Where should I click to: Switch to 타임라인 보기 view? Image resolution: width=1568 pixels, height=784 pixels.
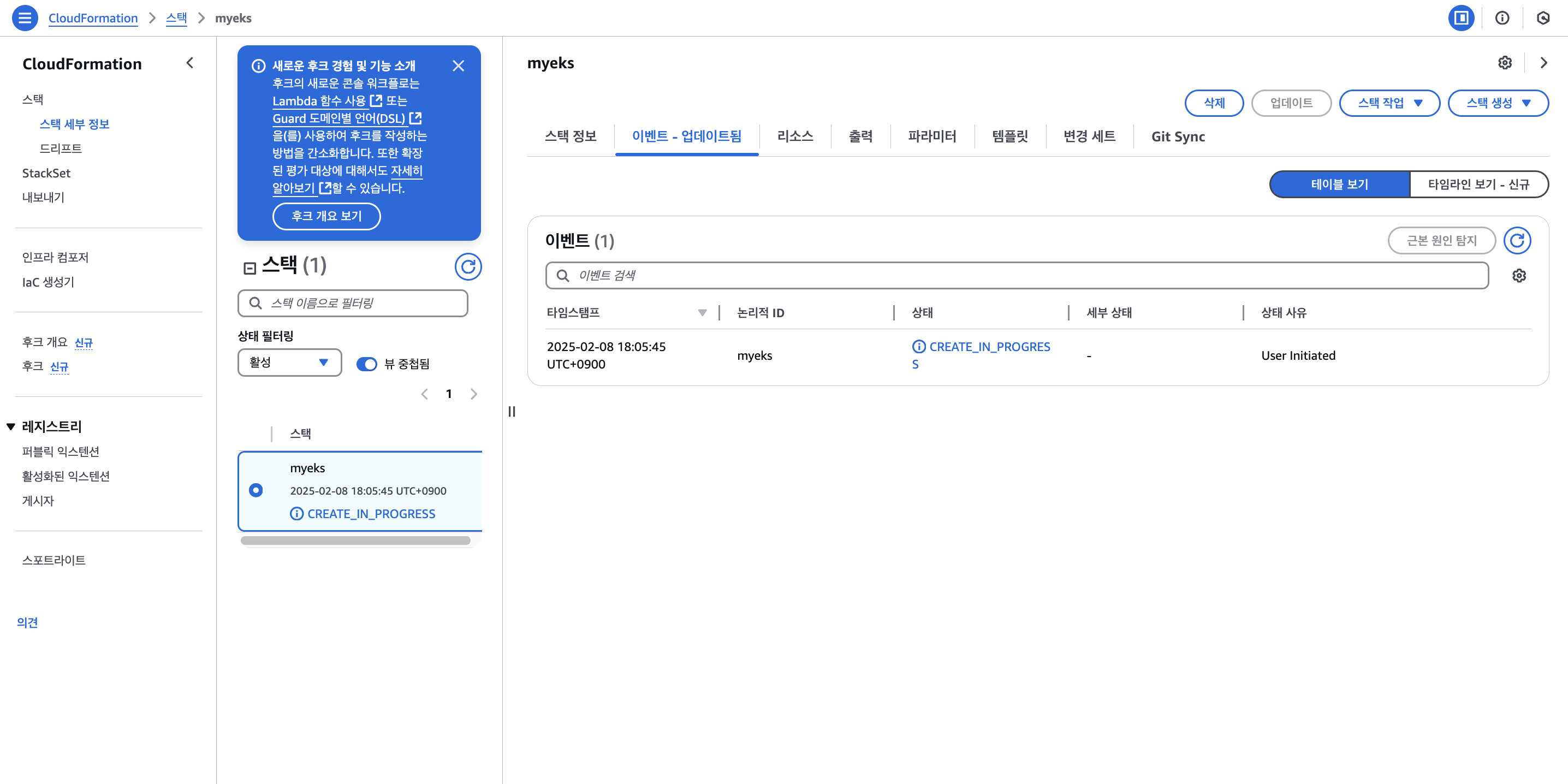tap(1478, 185)
